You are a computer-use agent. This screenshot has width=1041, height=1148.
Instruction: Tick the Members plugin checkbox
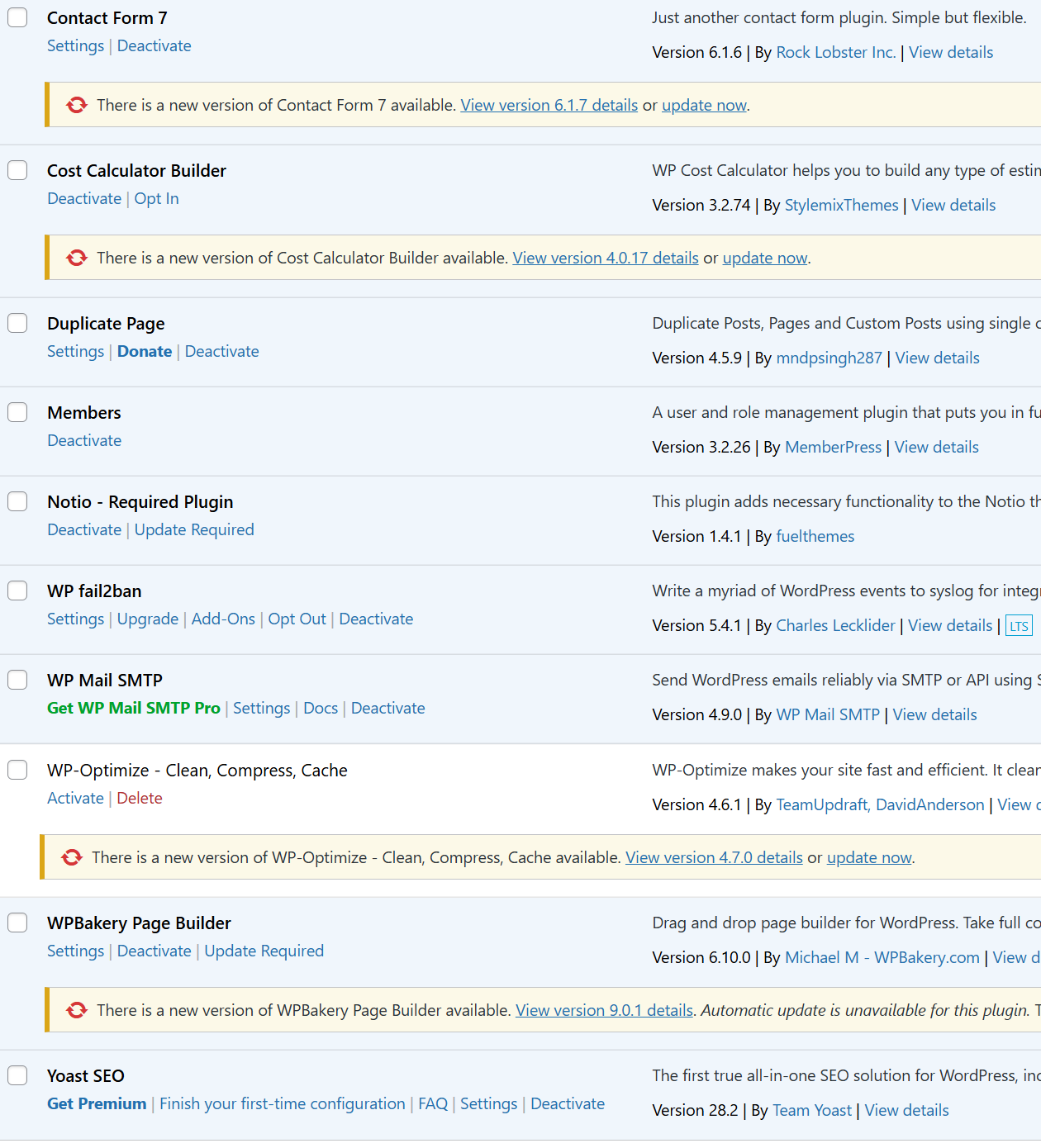[x=17, y=412]
